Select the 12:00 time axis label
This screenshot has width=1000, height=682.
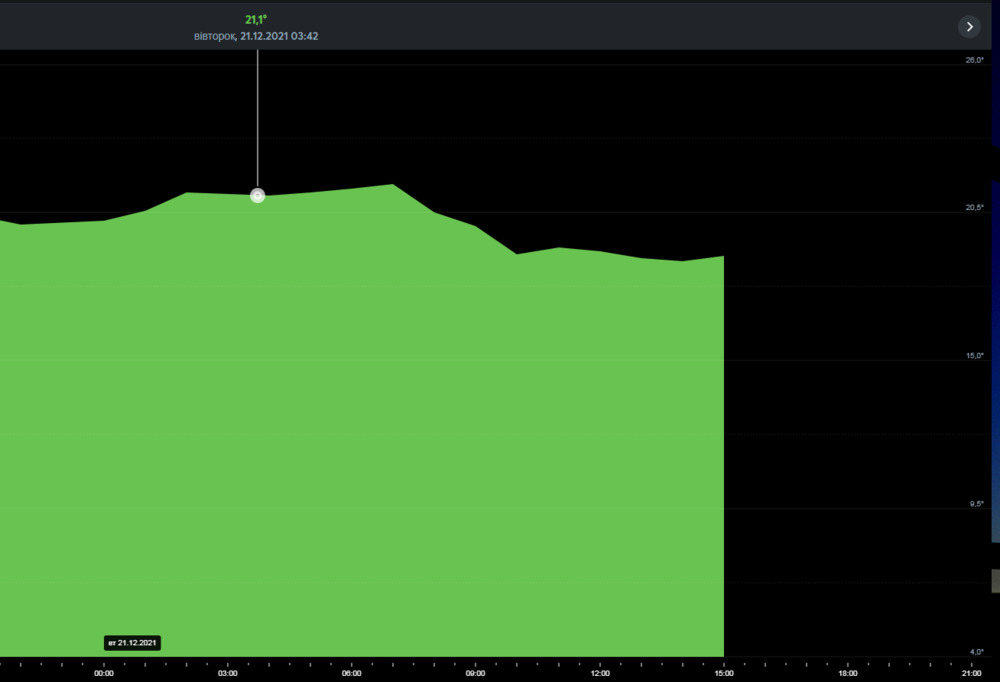[x=600, y=673]
